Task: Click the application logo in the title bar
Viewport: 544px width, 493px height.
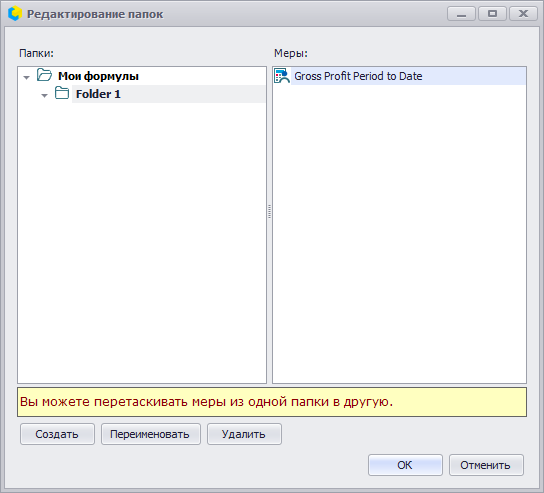Action: click(x=15, y=14)
